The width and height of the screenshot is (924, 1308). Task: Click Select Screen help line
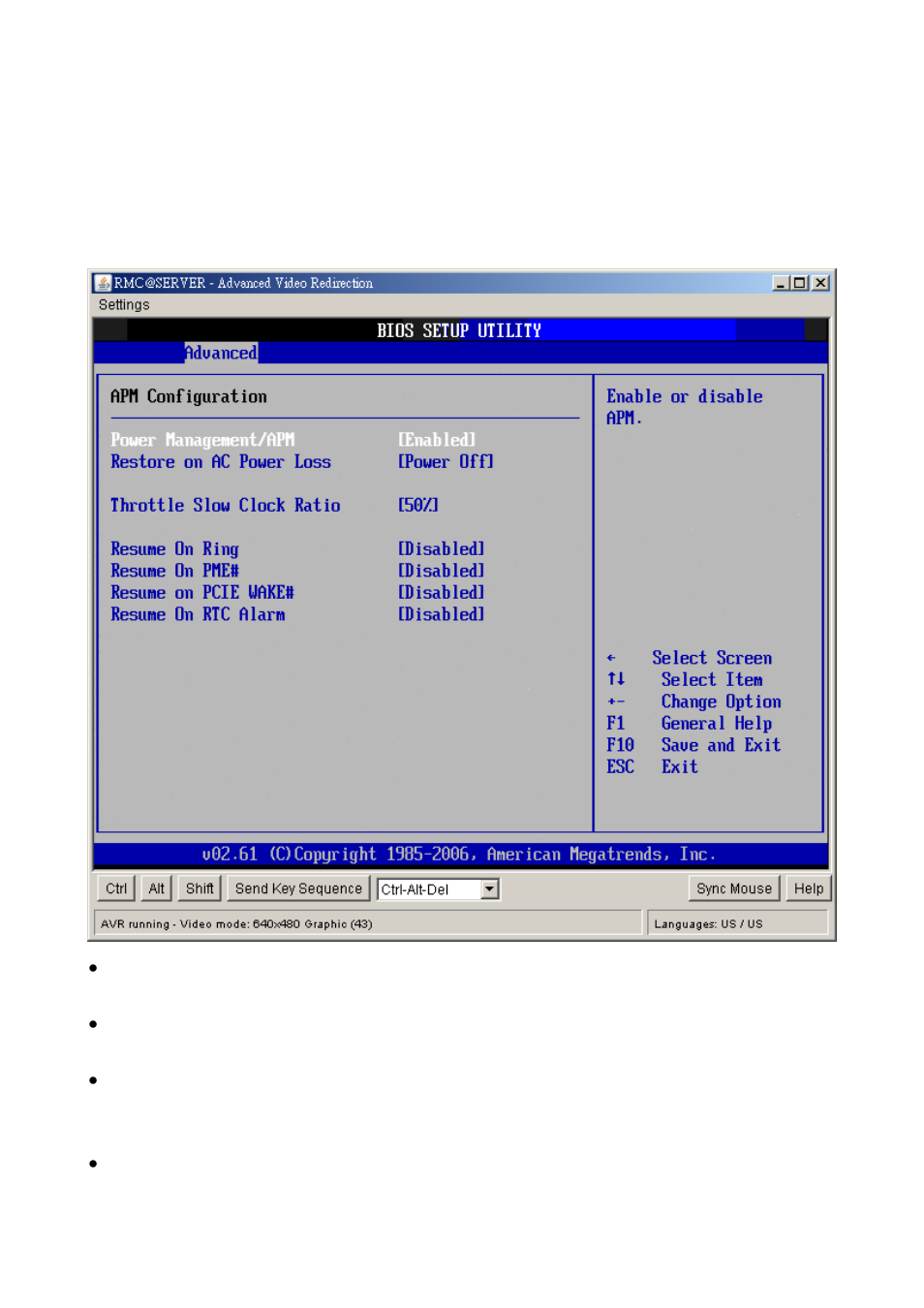coord(690,658)
